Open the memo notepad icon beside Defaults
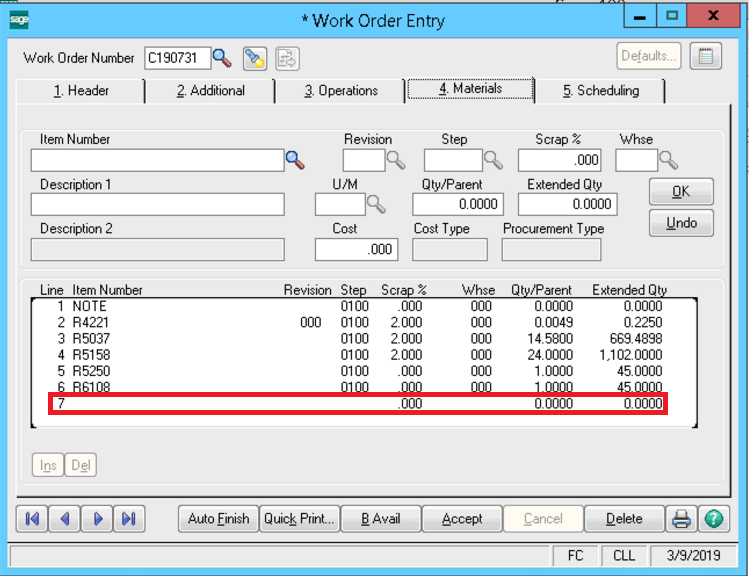The width and height of the screenshot is (749, 576). (706, 56)
